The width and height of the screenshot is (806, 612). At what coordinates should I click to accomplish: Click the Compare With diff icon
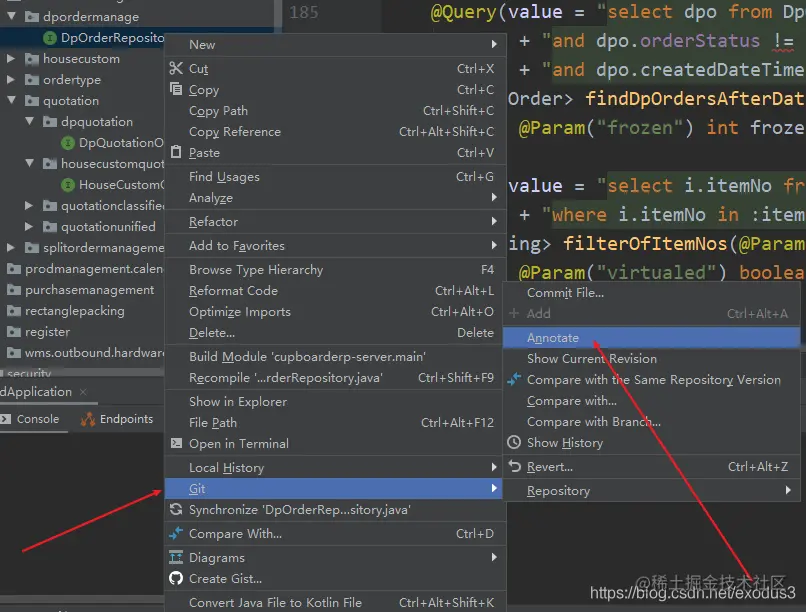tap(176, 533)
